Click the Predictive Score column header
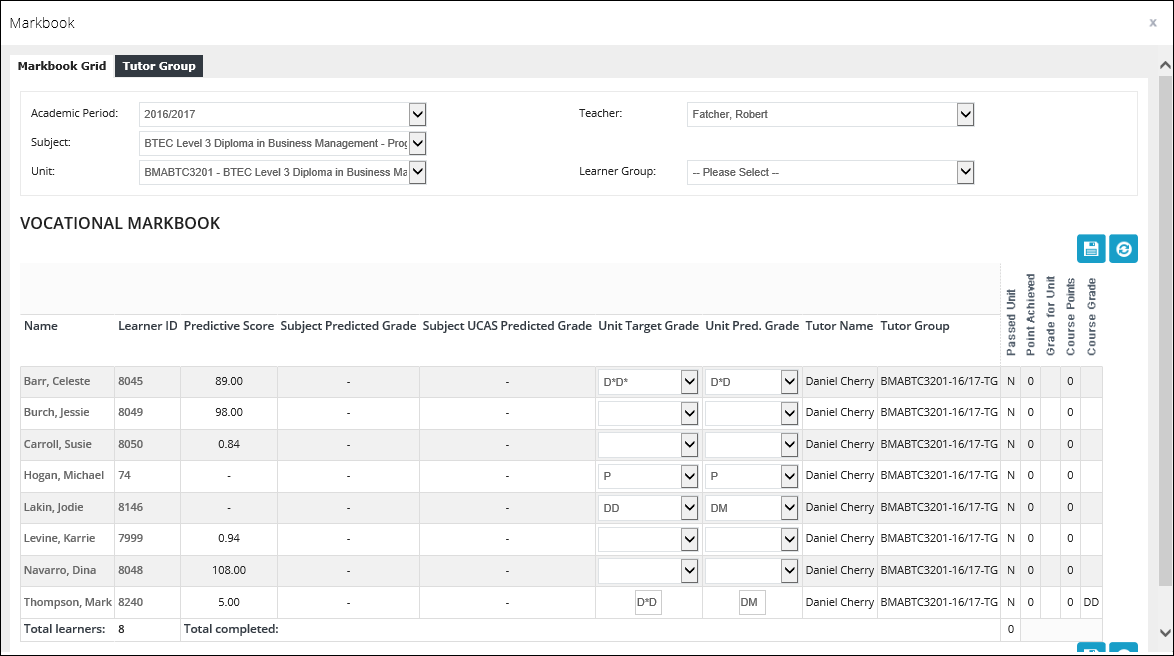This screenshot has height=656, width=1174. click(229, 326)
